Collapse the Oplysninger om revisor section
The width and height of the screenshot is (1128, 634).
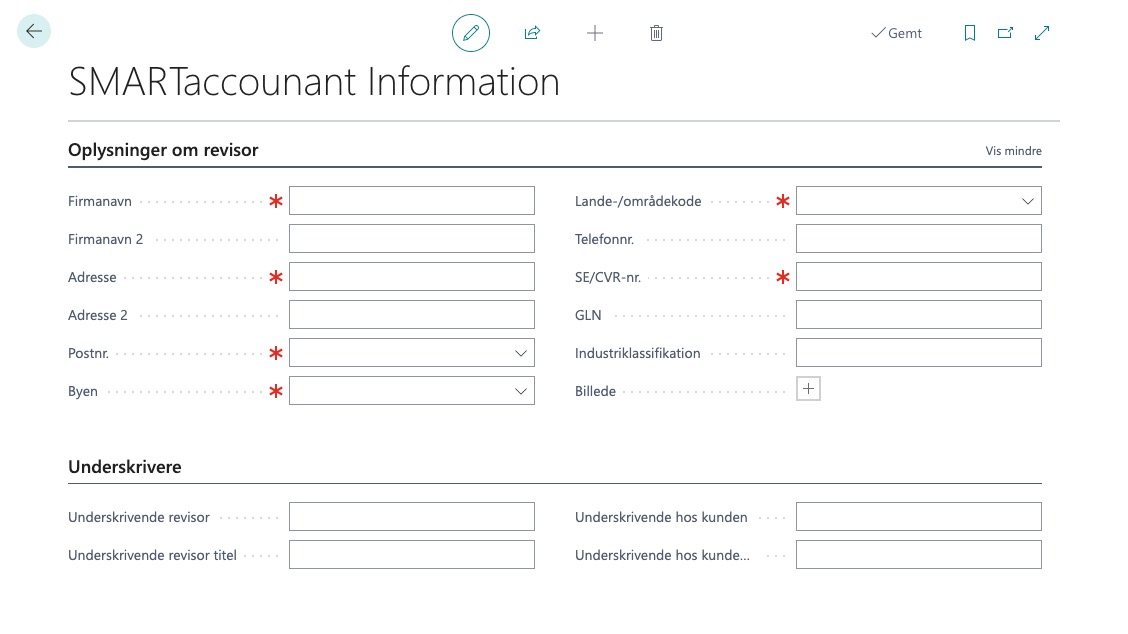[x=163, y=151]
